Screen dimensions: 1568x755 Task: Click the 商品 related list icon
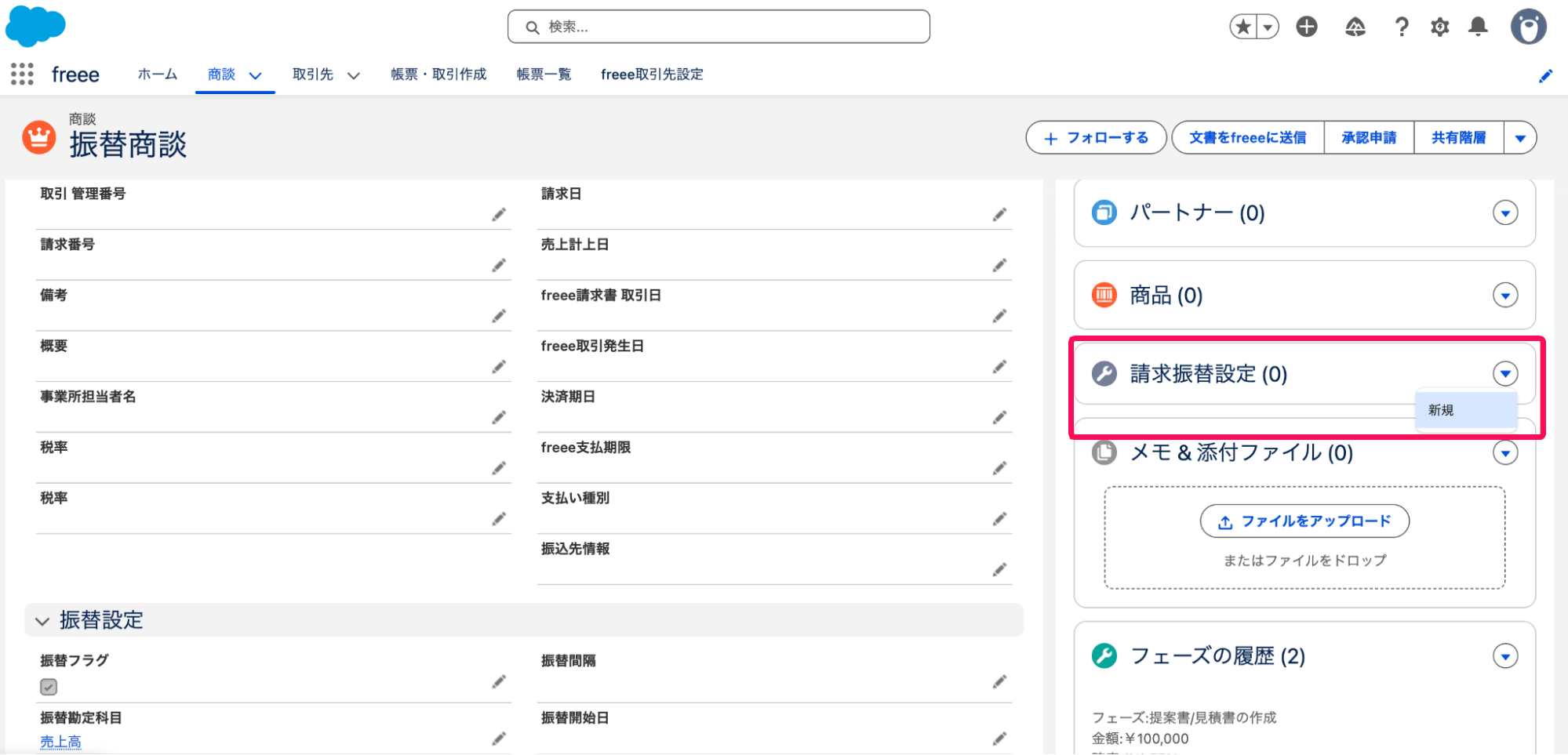point(1104,295)
